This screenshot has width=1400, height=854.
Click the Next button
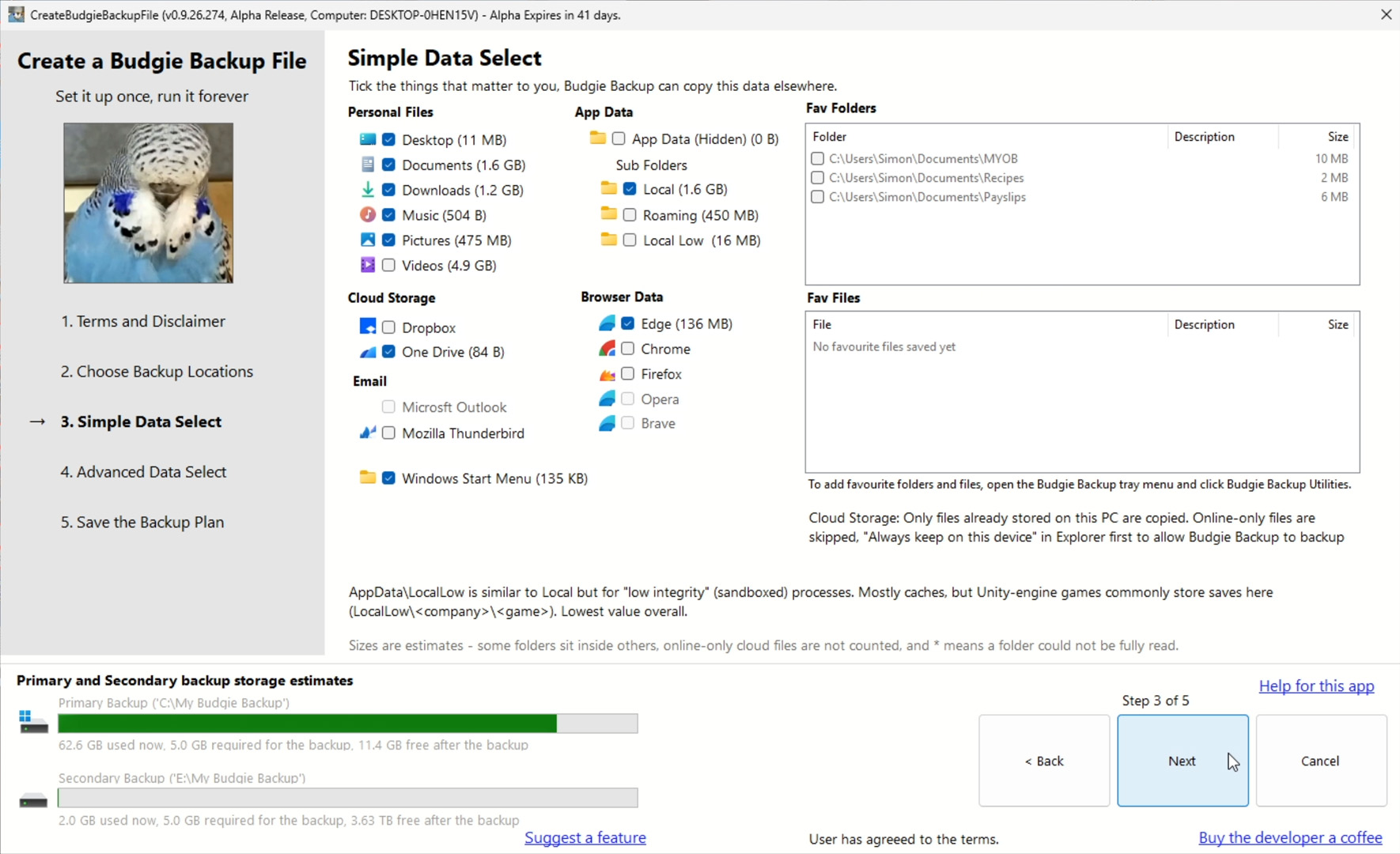(x=1182, y=761)
